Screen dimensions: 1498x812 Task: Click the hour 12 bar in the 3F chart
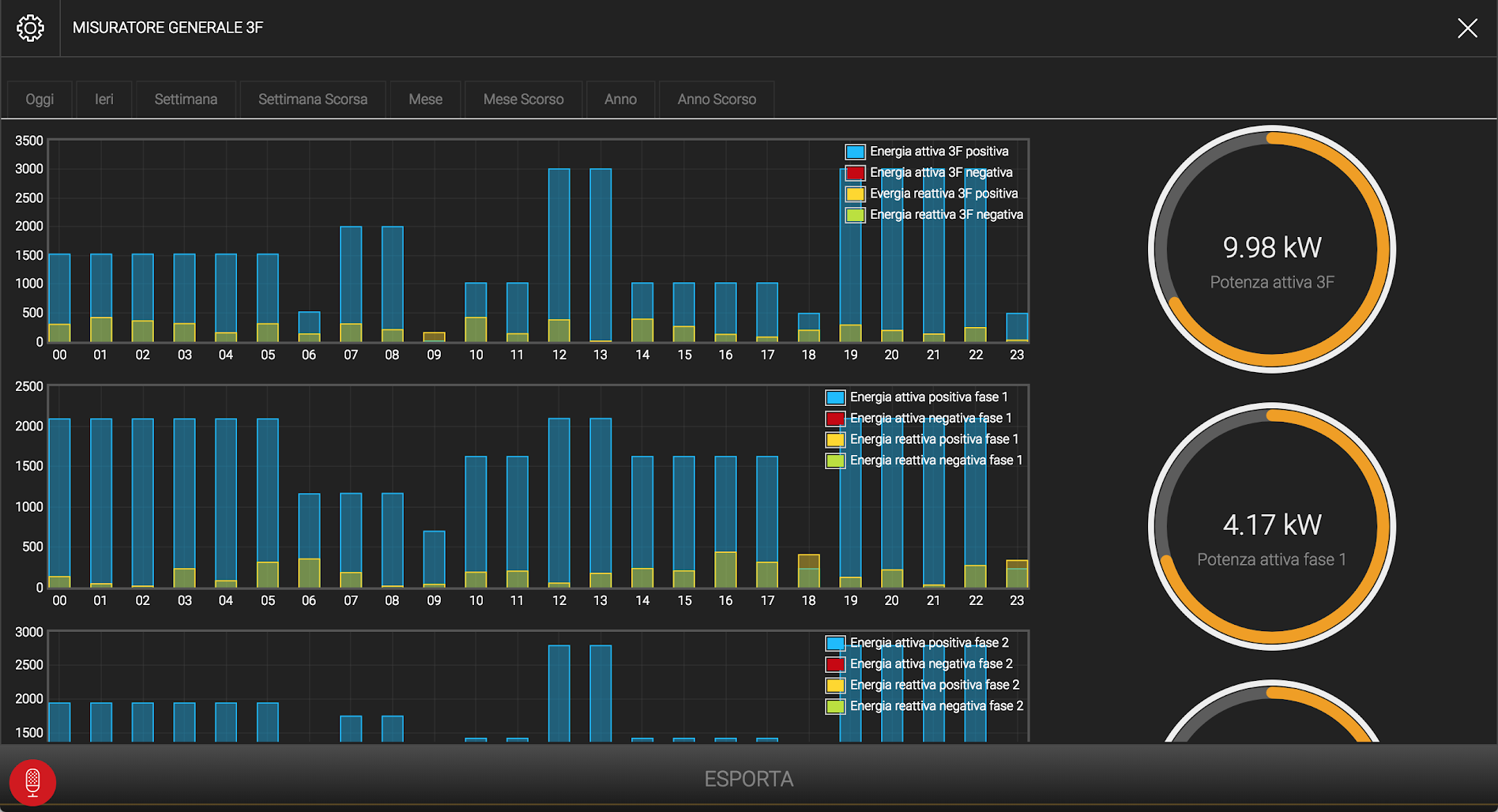(x=559, y=255)
